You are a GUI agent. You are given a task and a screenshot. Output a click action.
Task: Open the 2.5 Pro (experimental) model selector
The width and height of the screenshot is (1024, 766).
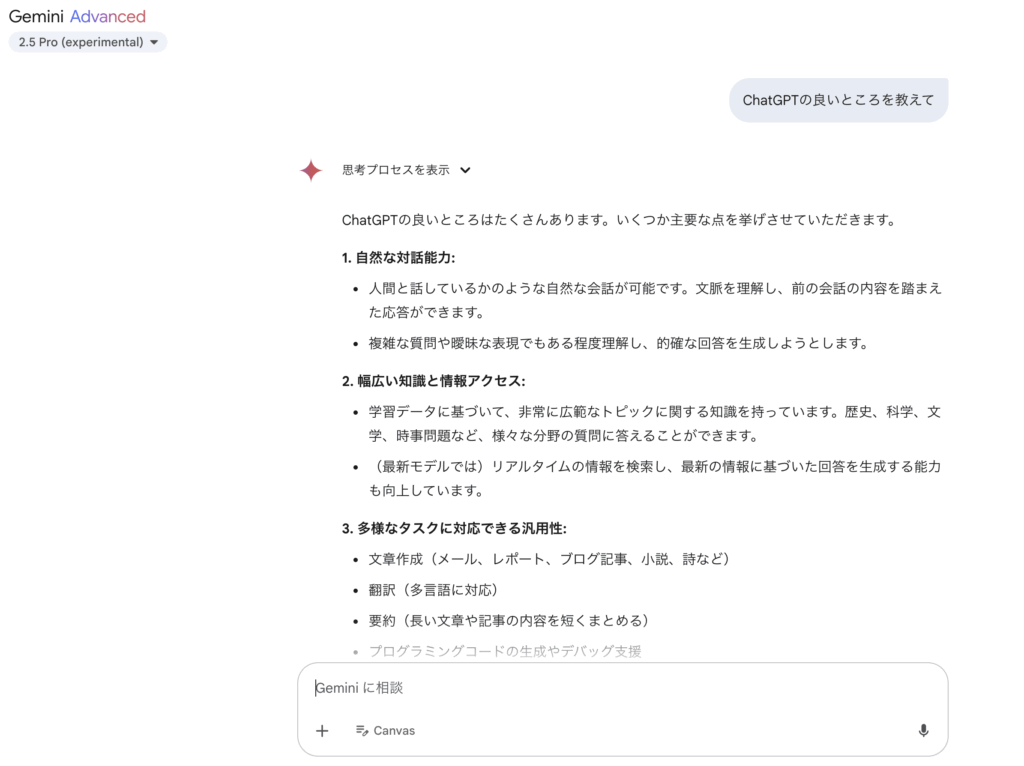pyautogui.click(x=88, y=42)
